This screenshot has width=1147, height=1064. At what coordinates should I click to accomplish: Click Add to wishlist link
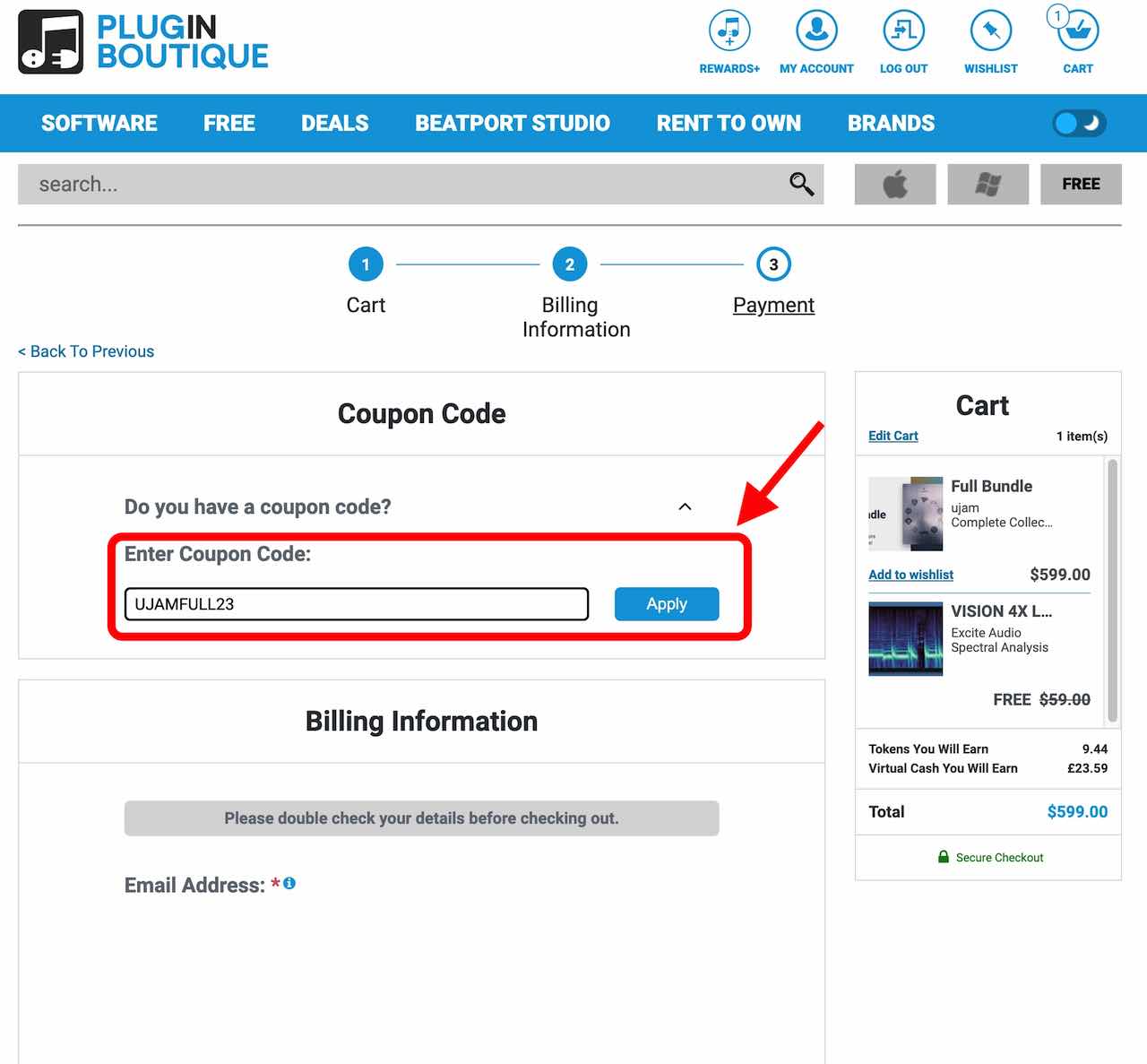pyautogui.click(x=910, y=575)
